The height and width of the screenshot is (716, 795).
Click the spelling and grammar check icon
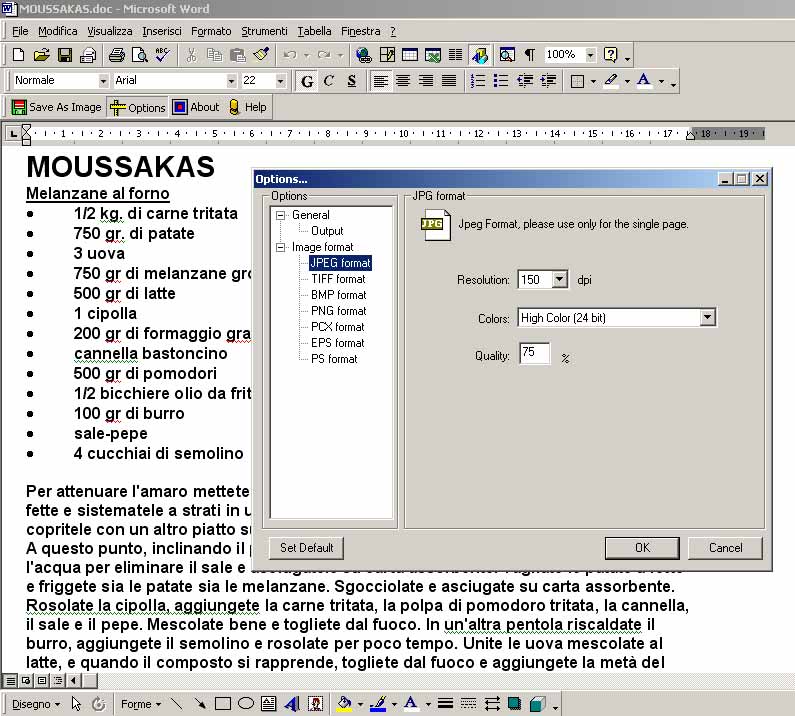point(163,55)
